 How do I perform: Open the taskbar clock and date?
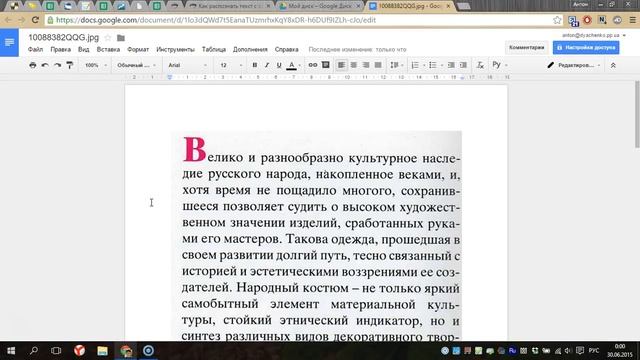(620, 351)
